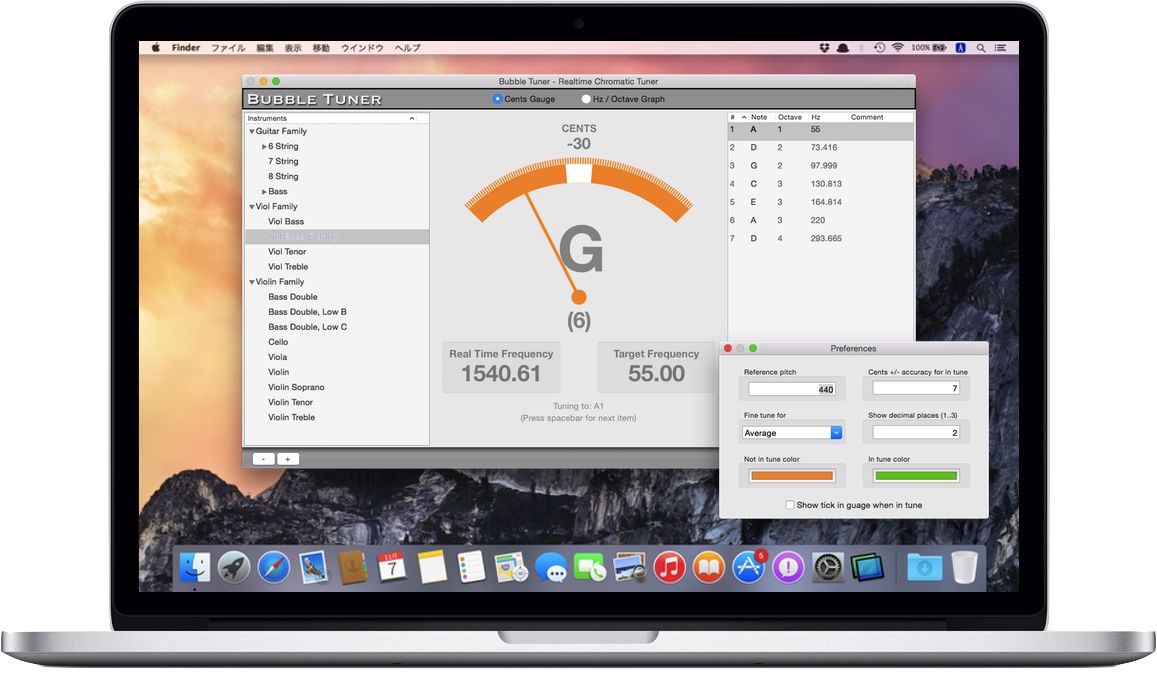Open App Store icon with badge
Viewport: 1157px width, 677px height.
pos(749,567)
